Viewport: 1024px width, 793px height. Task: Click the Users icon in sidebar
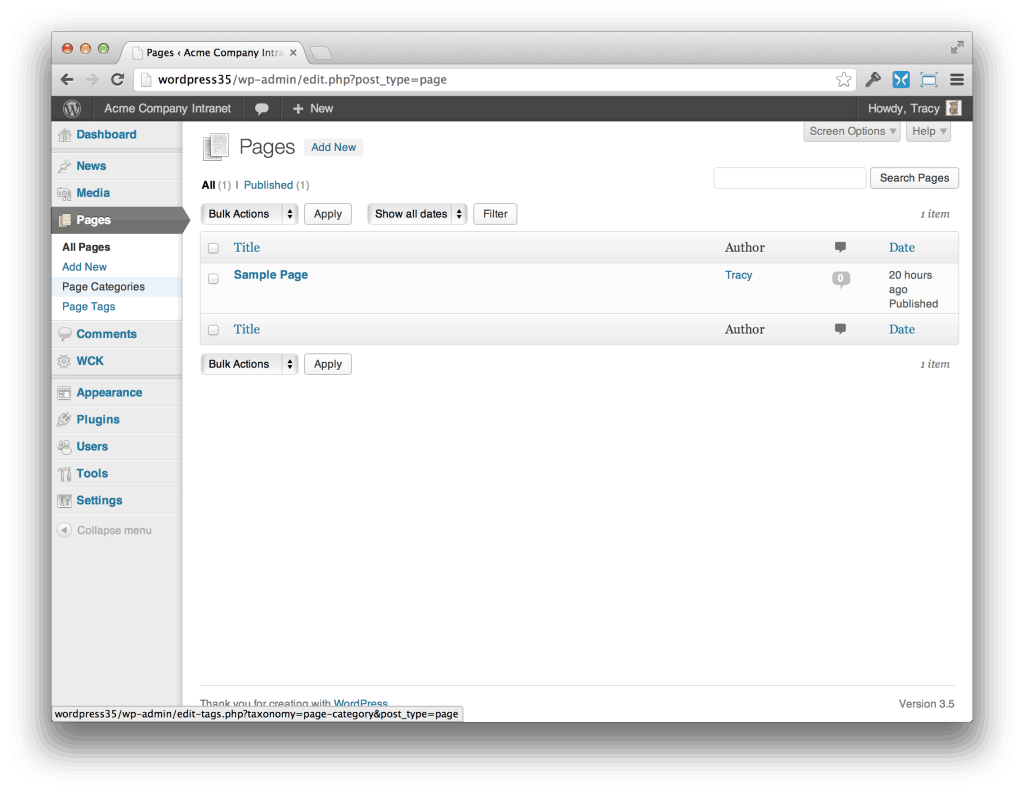64,447
